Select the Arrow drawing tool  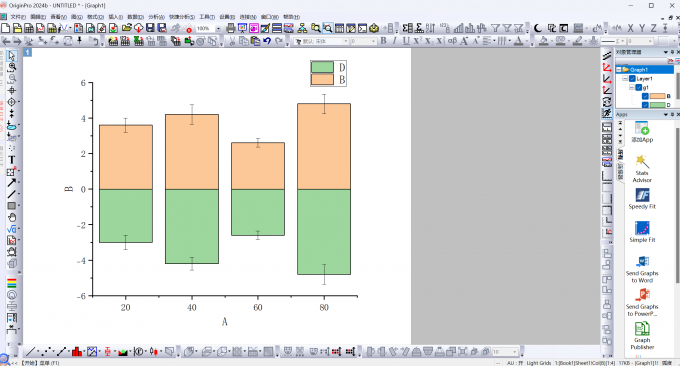12,183
